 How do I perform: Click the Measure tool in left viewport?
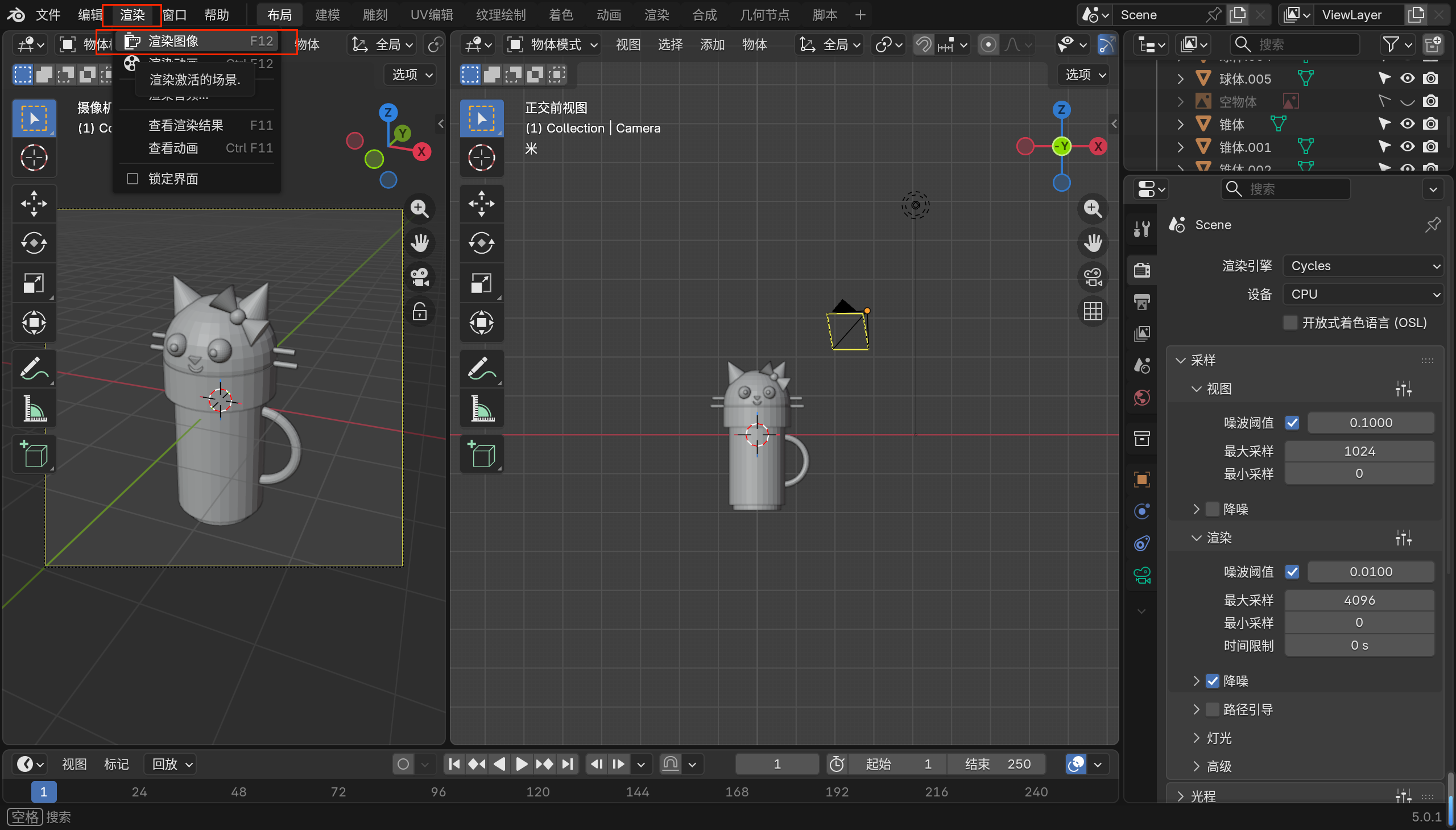pos(34,408)
